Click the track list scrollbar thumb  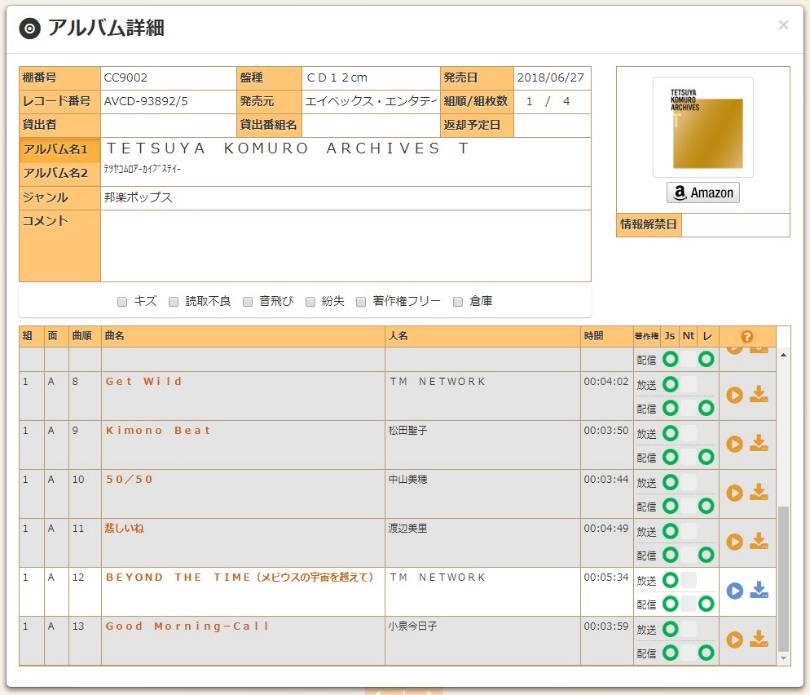783,579
